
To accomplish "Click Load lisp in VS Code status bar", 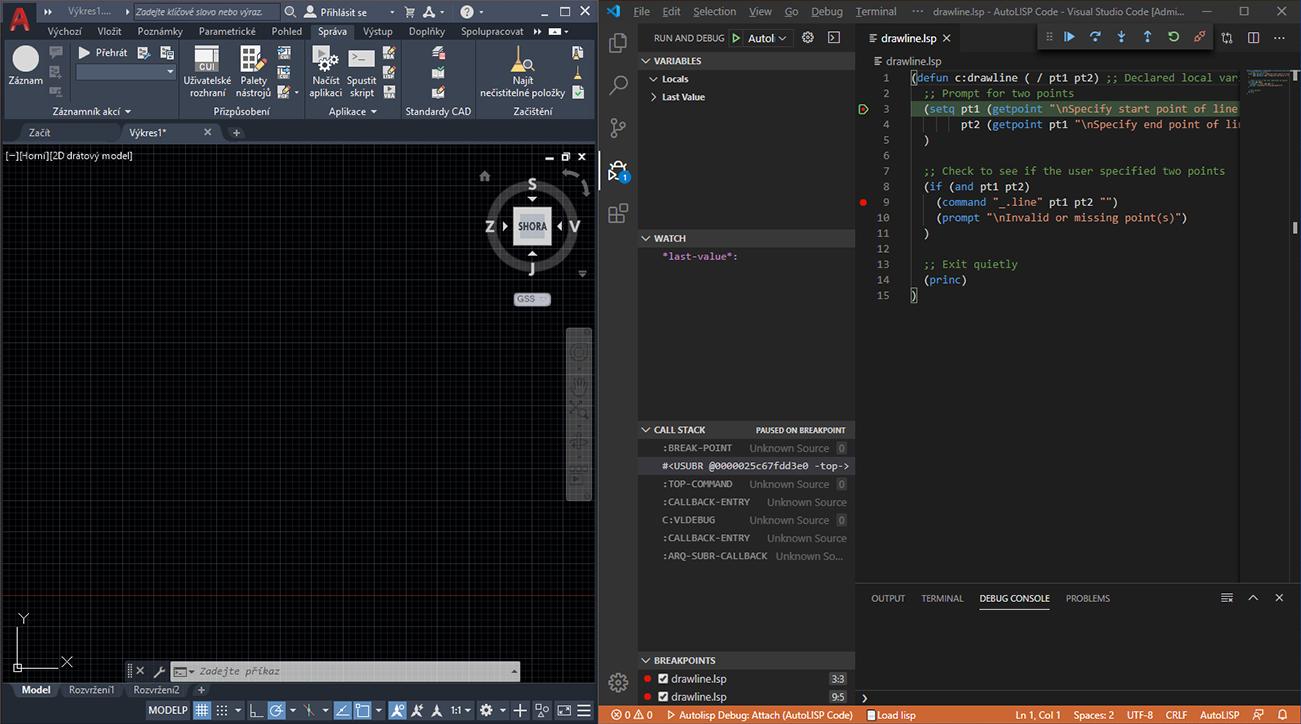I will coord(890,715).
